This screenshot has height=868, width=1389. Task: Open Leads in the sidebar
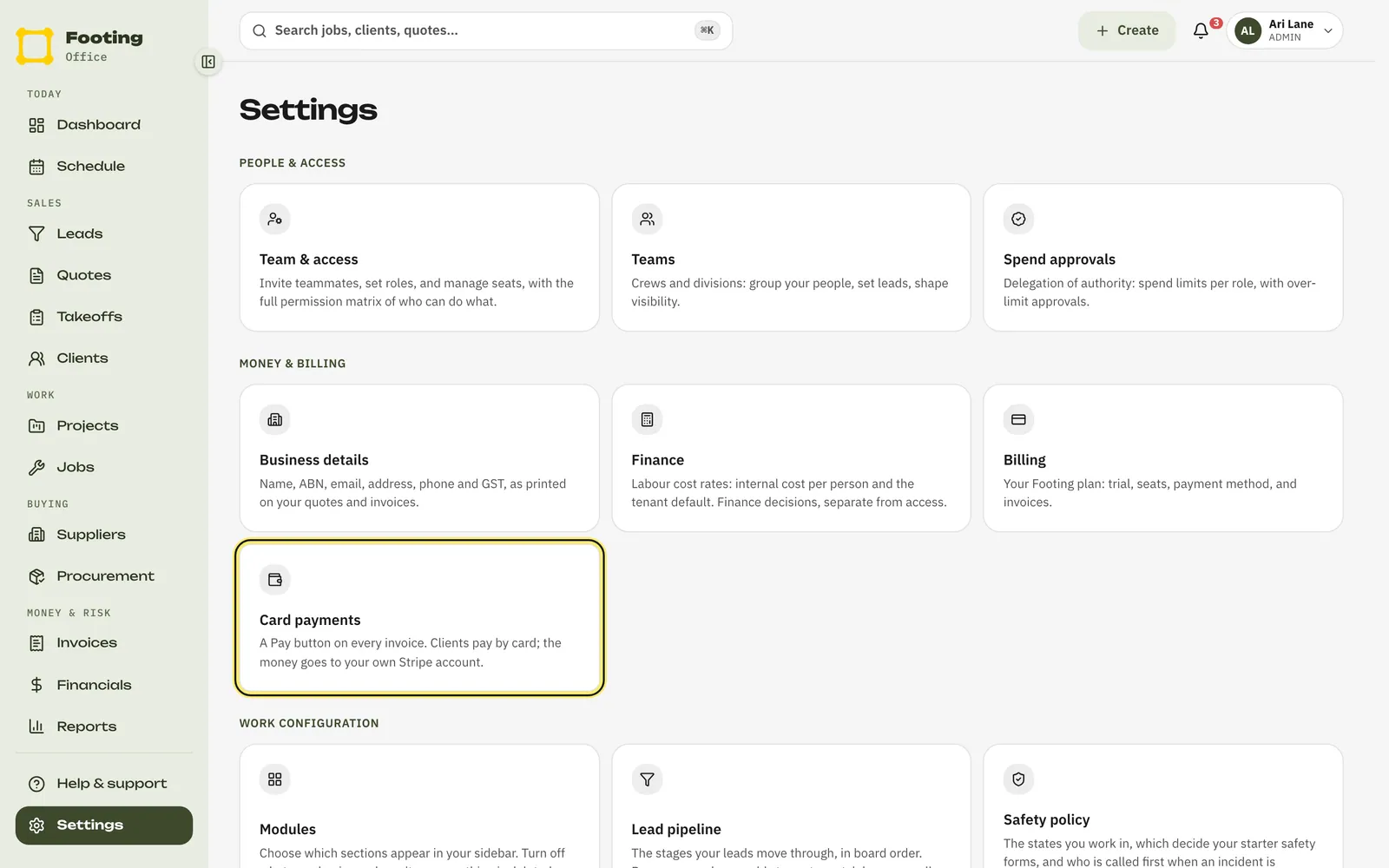point(104,233)
